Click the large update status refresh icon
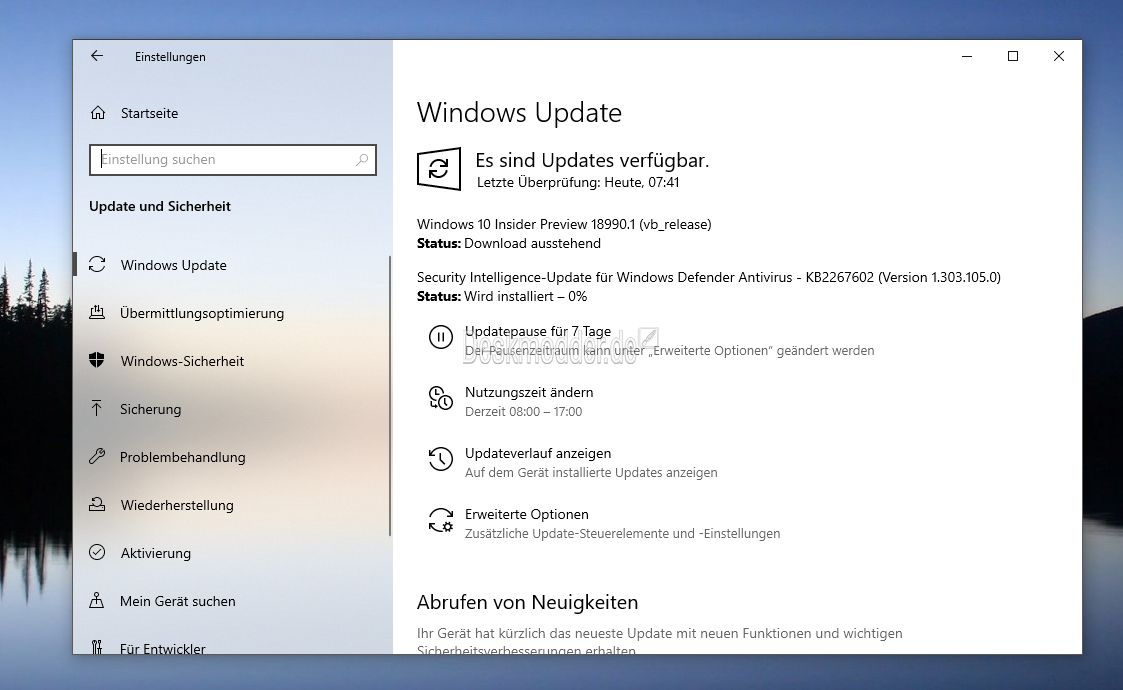 (438, 169)
